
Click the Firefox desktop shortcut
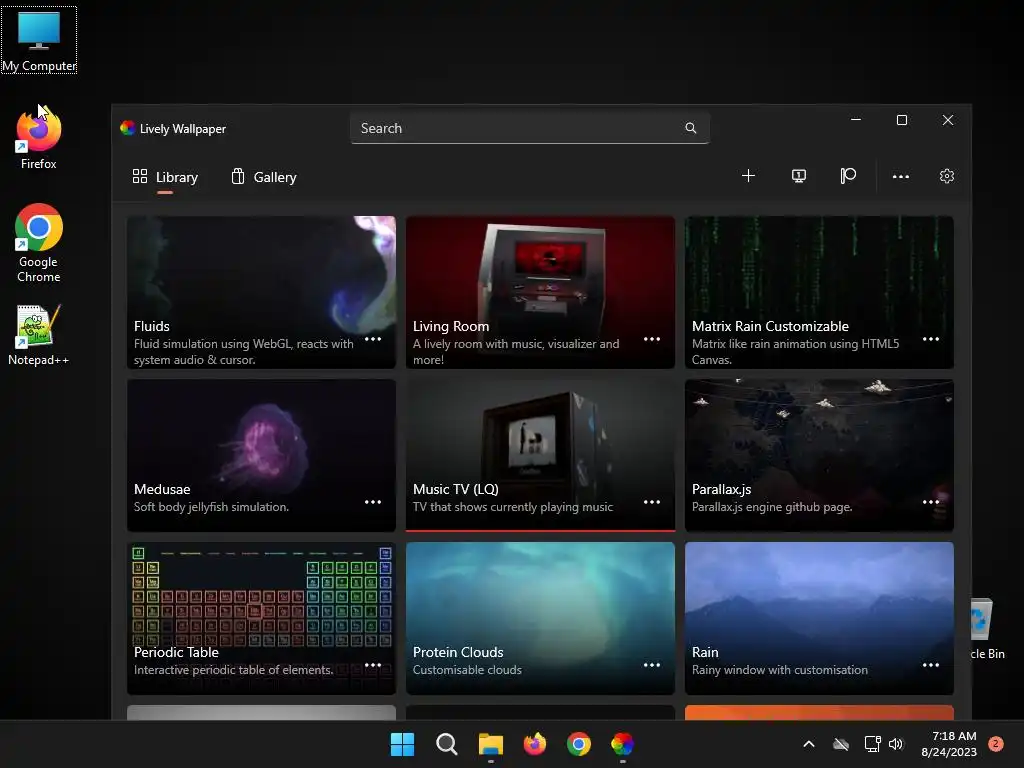click(39, 139)
